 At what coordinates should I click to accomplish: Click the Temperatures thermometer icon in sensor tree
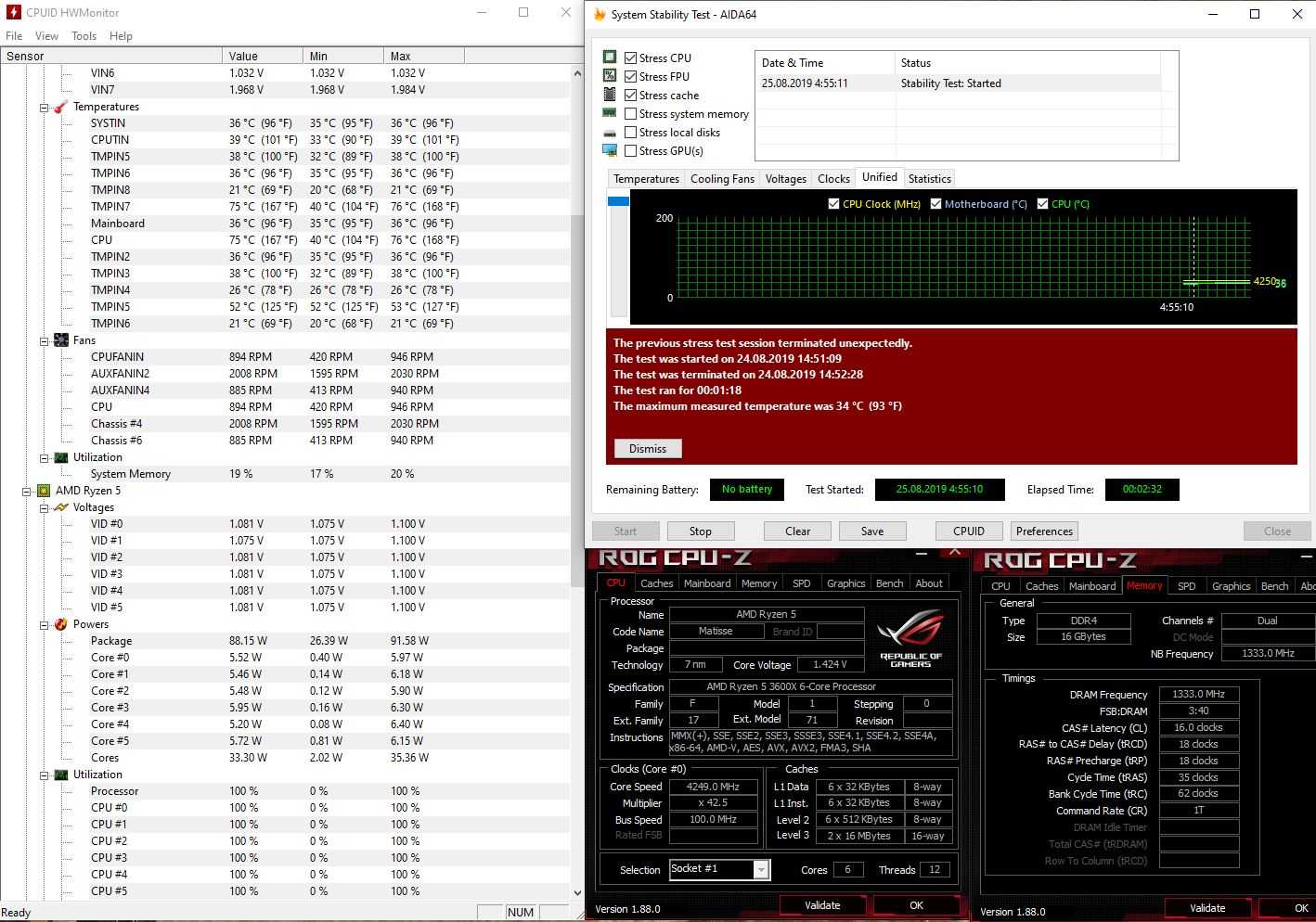coord(60,107)
